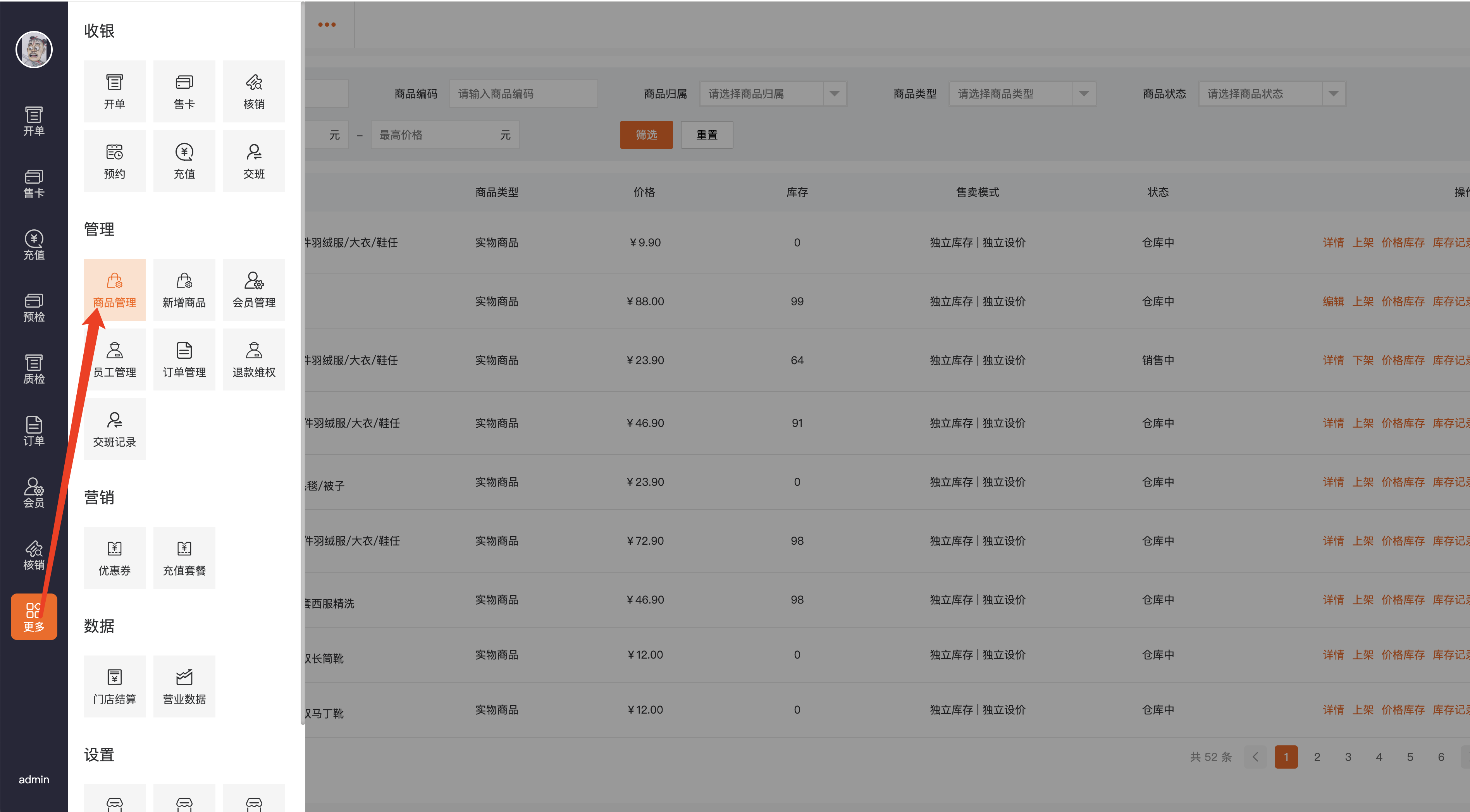
Task: Open 营业数据 chart icon tile
Action: 184,686
